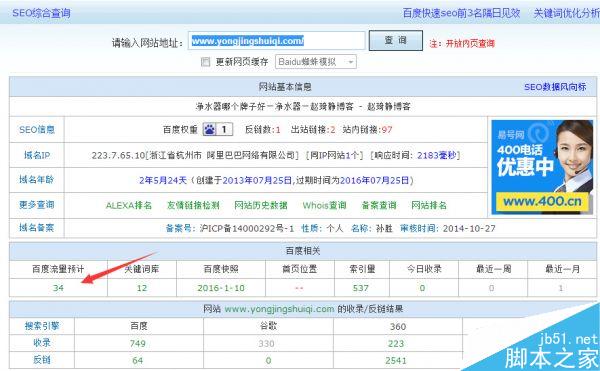Image resolution: width=600 pixels, height=371 pixels.
Task: Open the SEO数据风向标 link
Action: pyautogui.click(x=555, y=87)
